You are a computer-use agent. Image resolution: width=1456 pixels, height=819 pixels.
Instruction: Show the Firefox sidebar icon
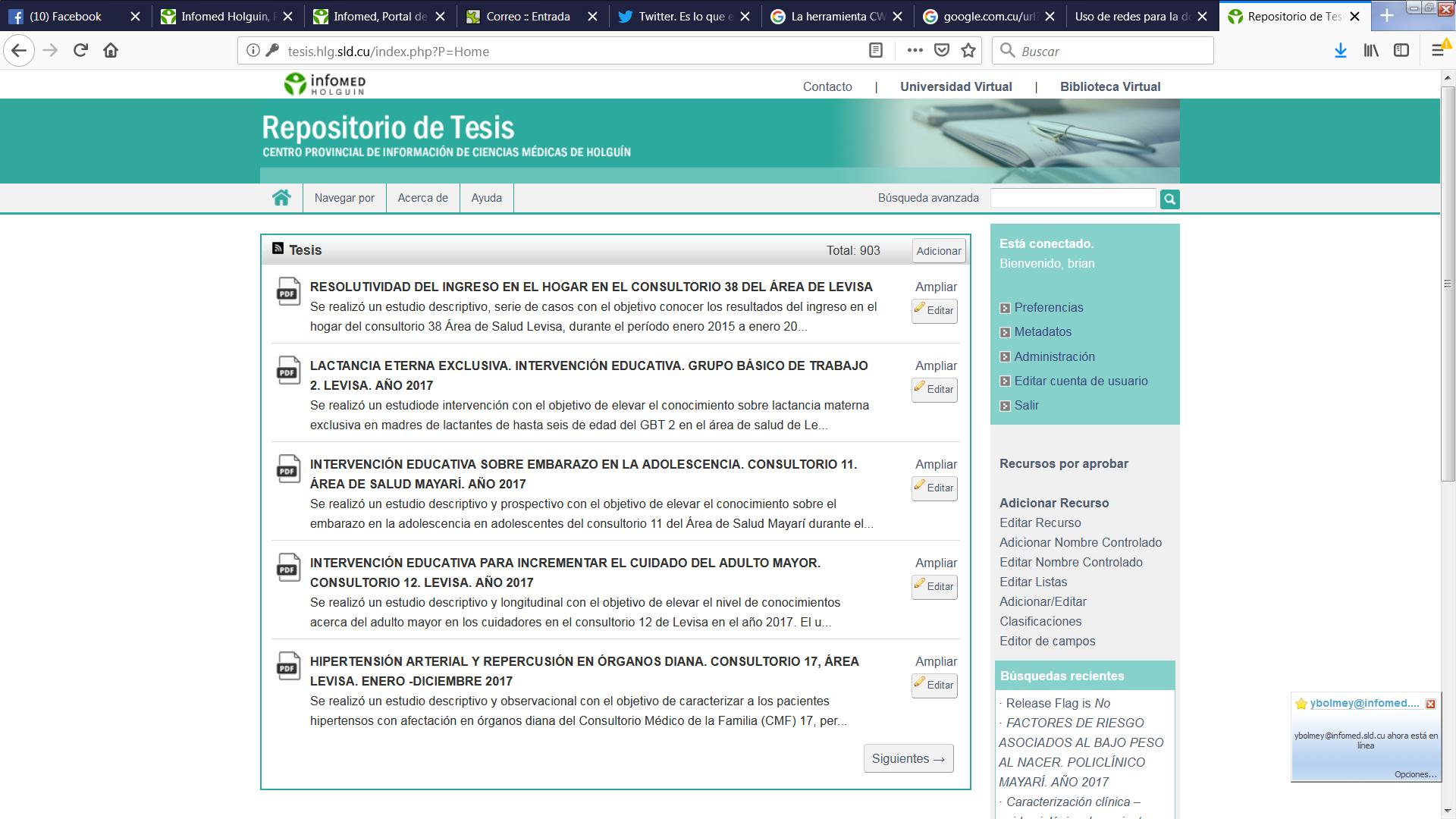pyautogui.click(x=1401, y=51)
